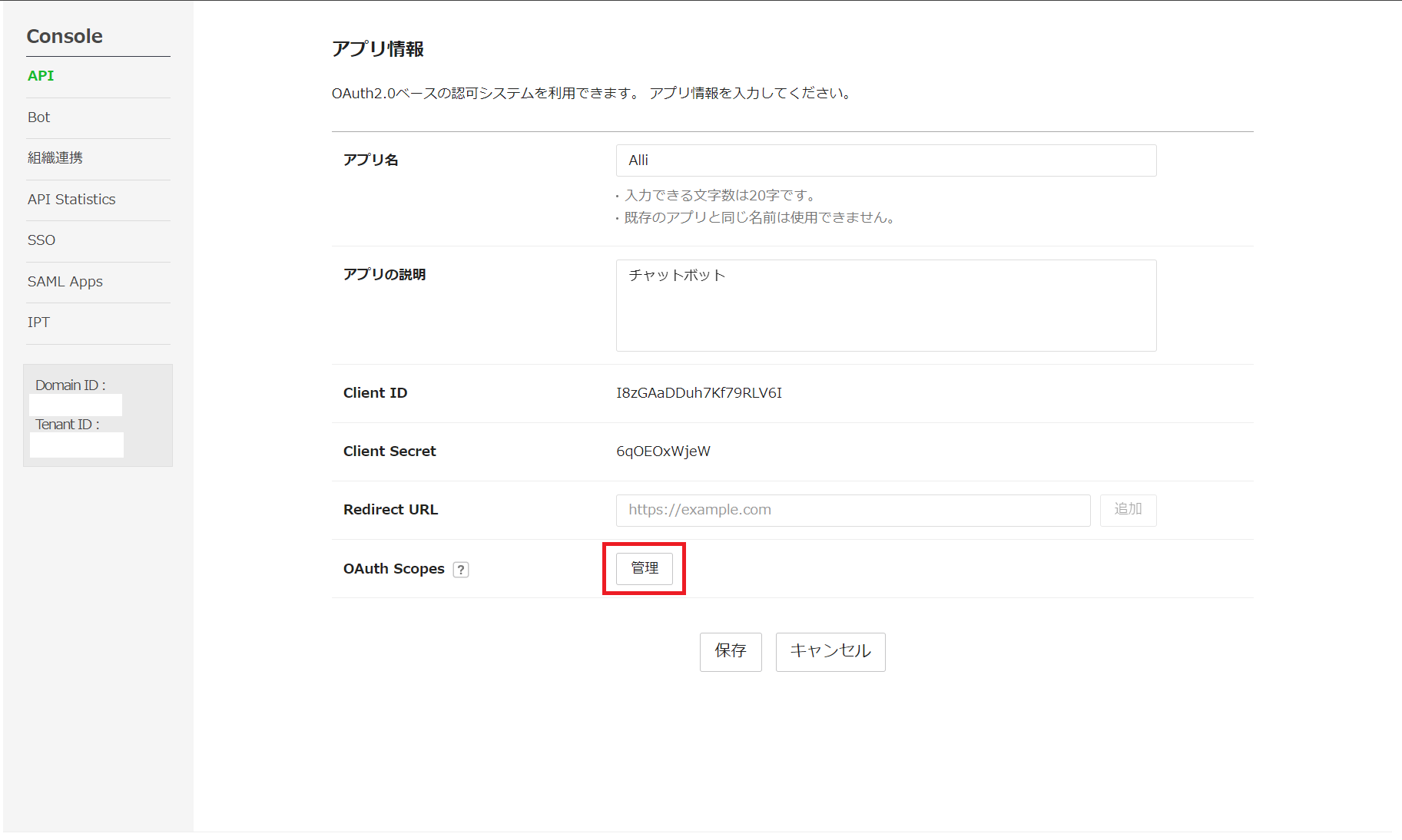This screenshot has width=1402, height=840.
Task: Click the アプリの説明 text area
Action: (x=885, y=305)
